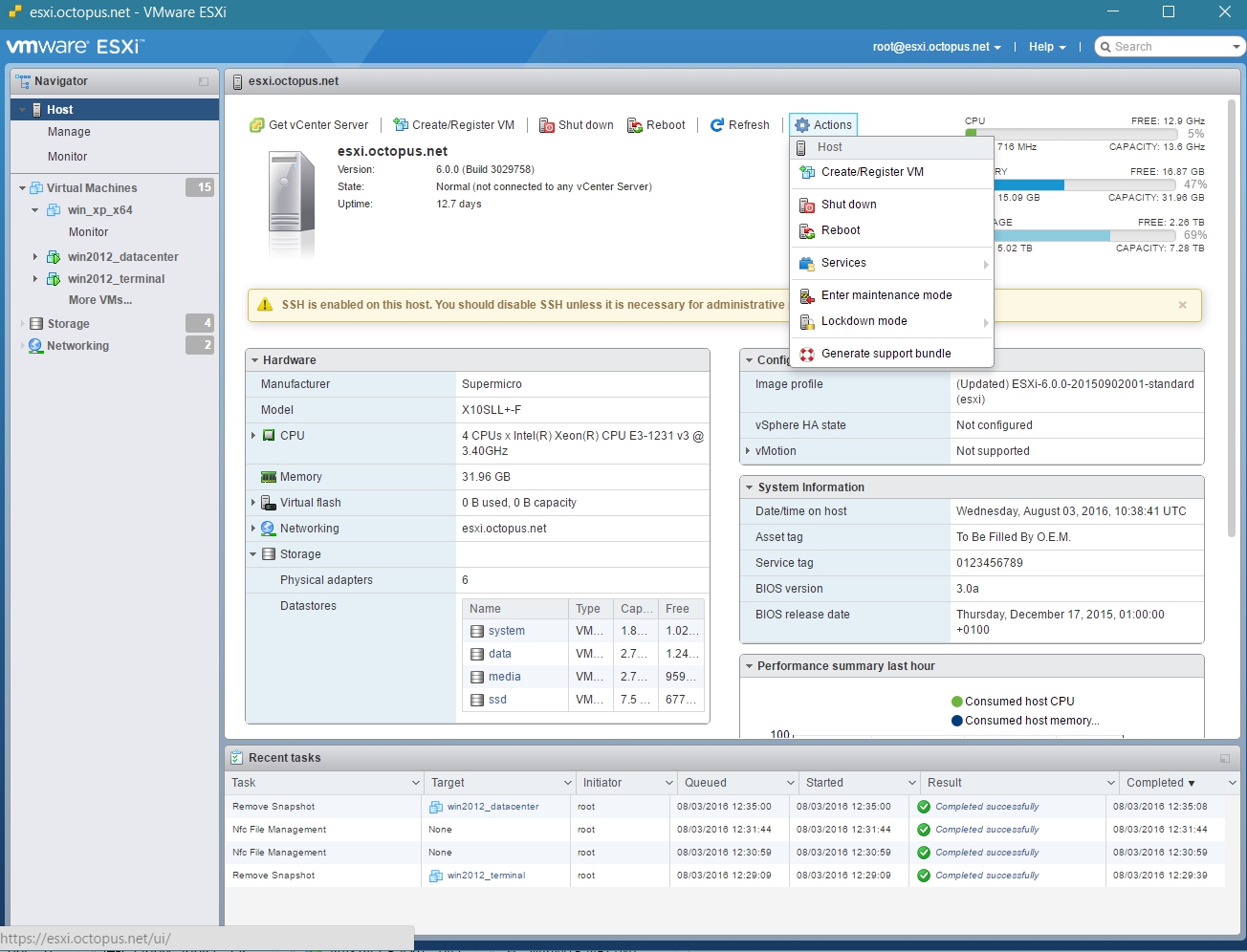1247x952 pixels.
Task: Click the Get vCenter Server icon
Action: pos(256,124)
